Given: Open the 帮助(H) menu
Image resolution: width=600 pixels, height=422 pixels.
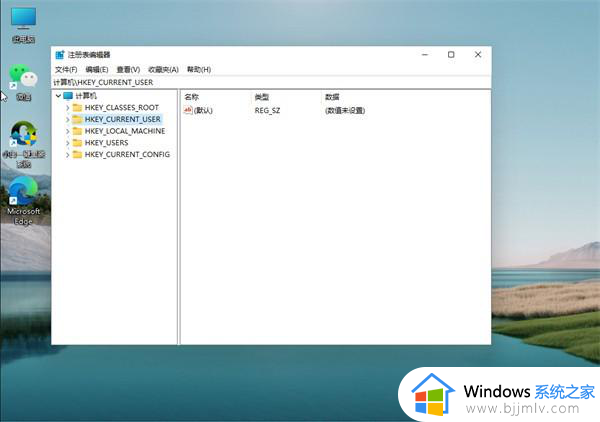Looking at the screenshot, I should (199, 70).
